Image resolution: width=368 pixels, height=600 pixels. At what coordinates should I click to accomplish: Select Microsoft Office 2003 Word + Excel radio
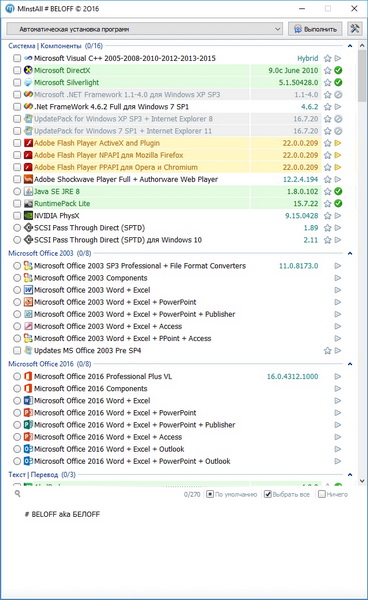(x=17, y=290)
